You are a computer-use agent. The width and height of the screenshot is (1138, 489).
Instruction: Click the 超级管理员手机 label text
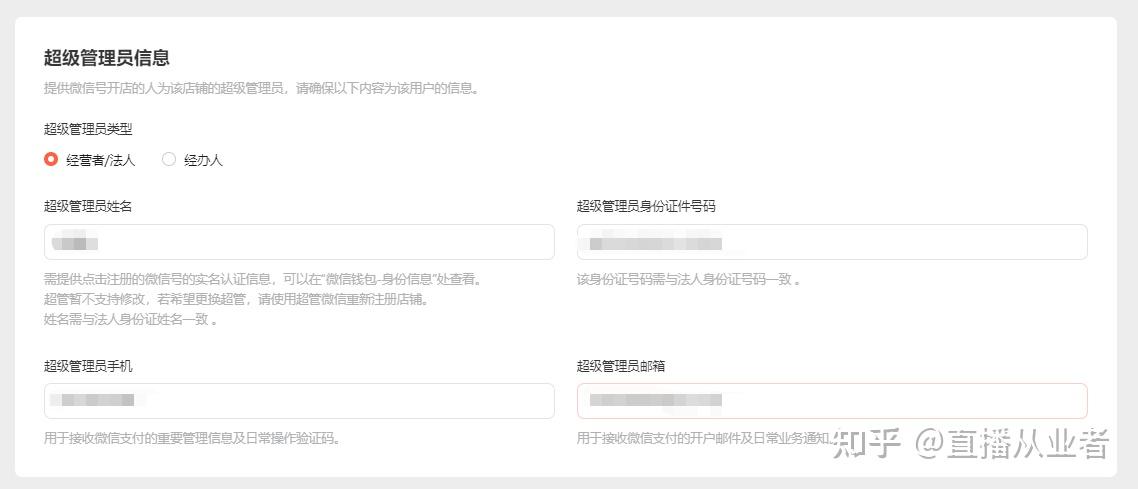[x=88, y=366]
